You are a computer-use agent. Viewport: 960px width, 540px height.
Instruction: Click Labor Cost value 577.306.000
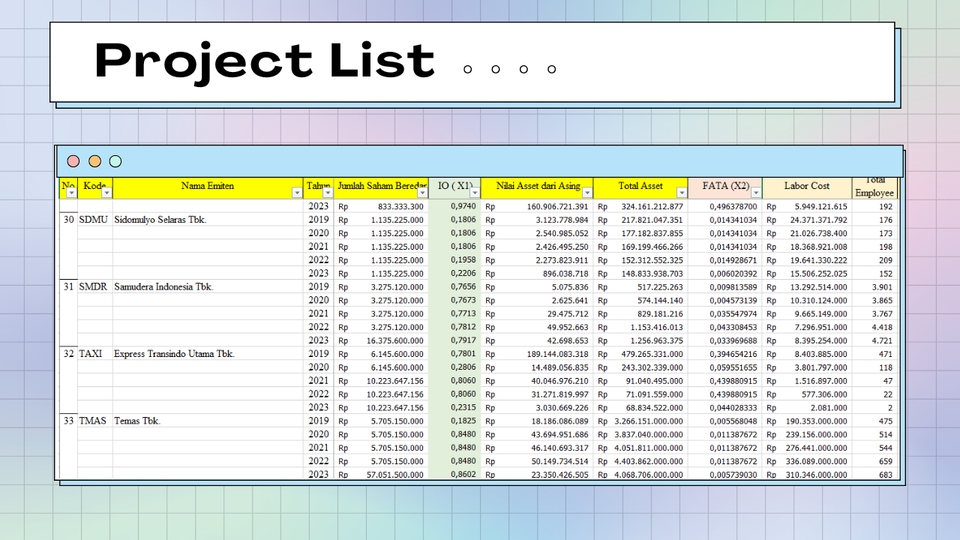pyautogui.click(x=825, y=394)
